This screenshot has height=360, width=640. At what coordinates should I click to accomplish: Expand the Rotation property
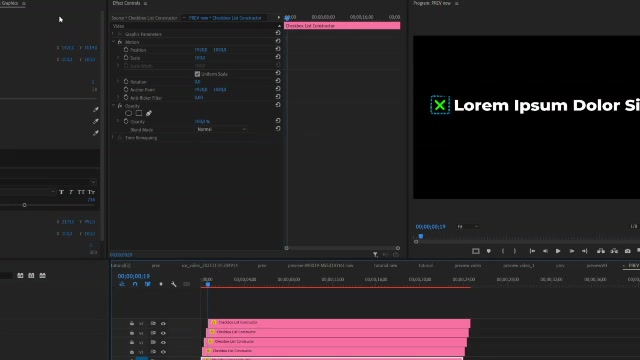pyautogui.click(x=118, y=81)
